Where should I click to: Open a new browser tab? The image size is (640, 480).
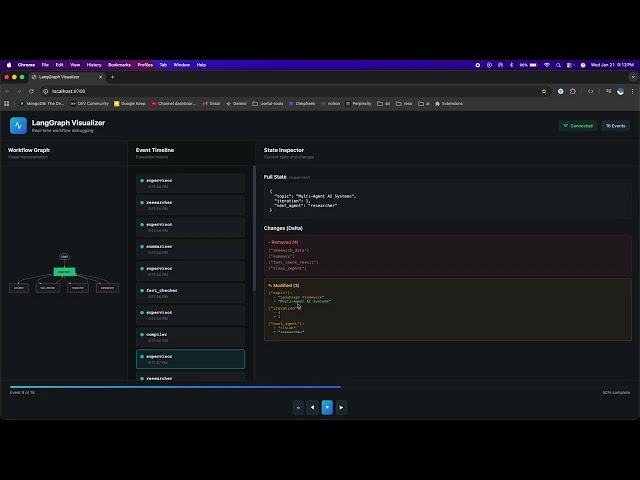pos(113,77)
